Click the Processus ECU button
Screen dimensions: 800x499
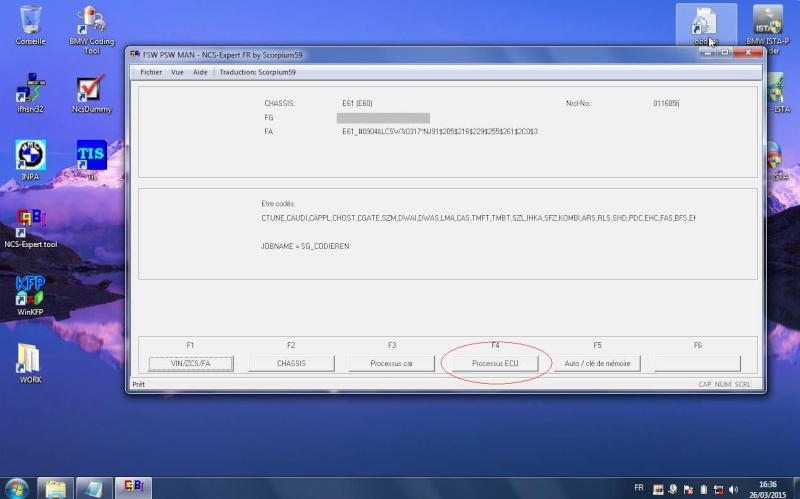tap(495, 363)
